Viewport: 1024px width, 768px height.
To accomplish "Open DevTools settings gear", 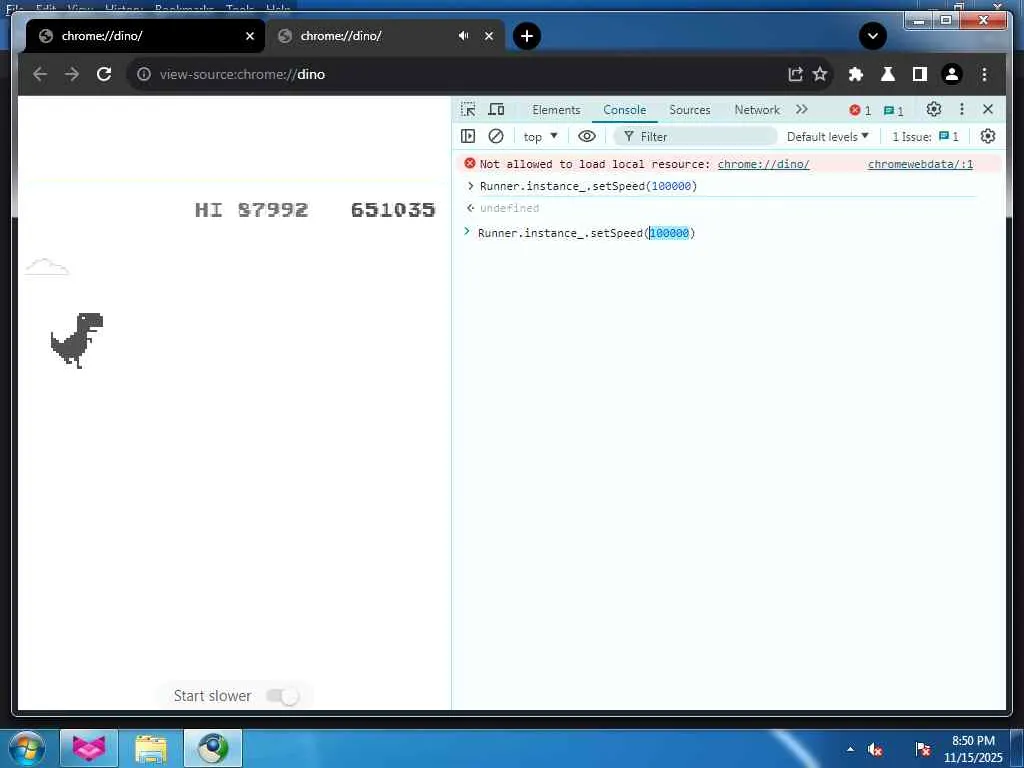I will (934, 110).
